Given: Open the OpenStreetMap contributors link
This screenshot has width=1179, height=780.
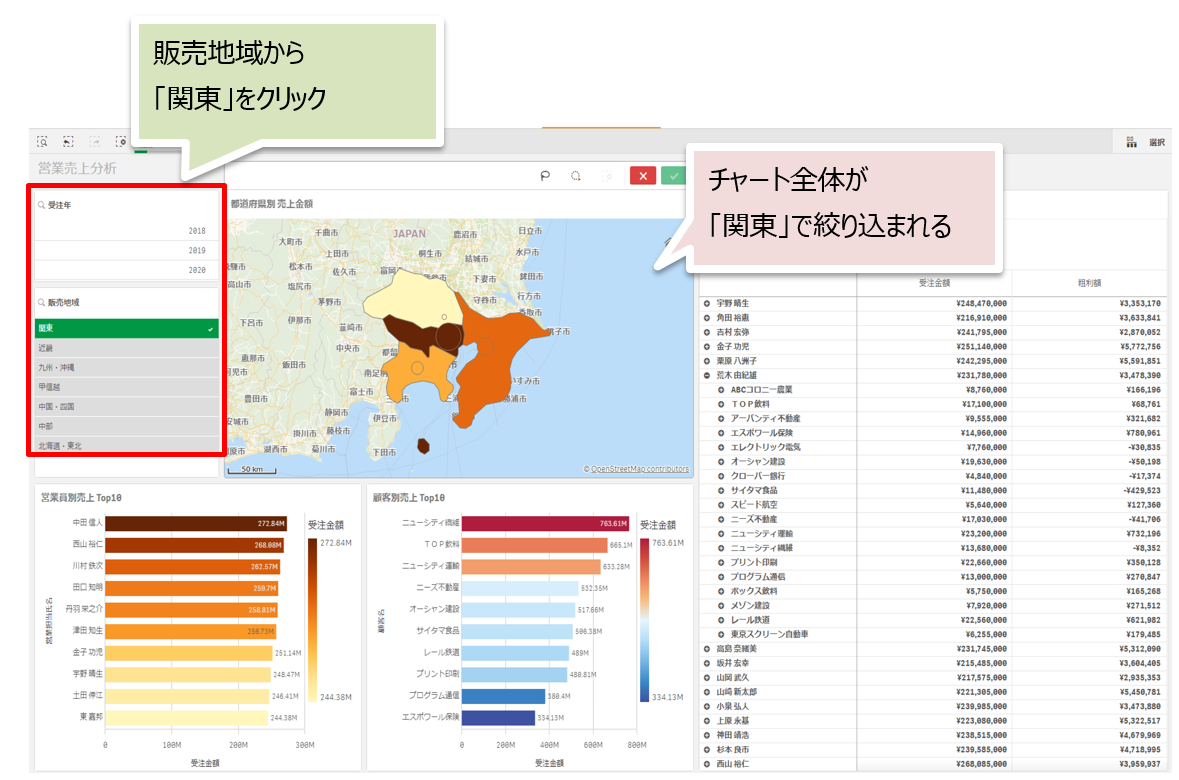Looking at the screenshot, I should tap(639, 469).
